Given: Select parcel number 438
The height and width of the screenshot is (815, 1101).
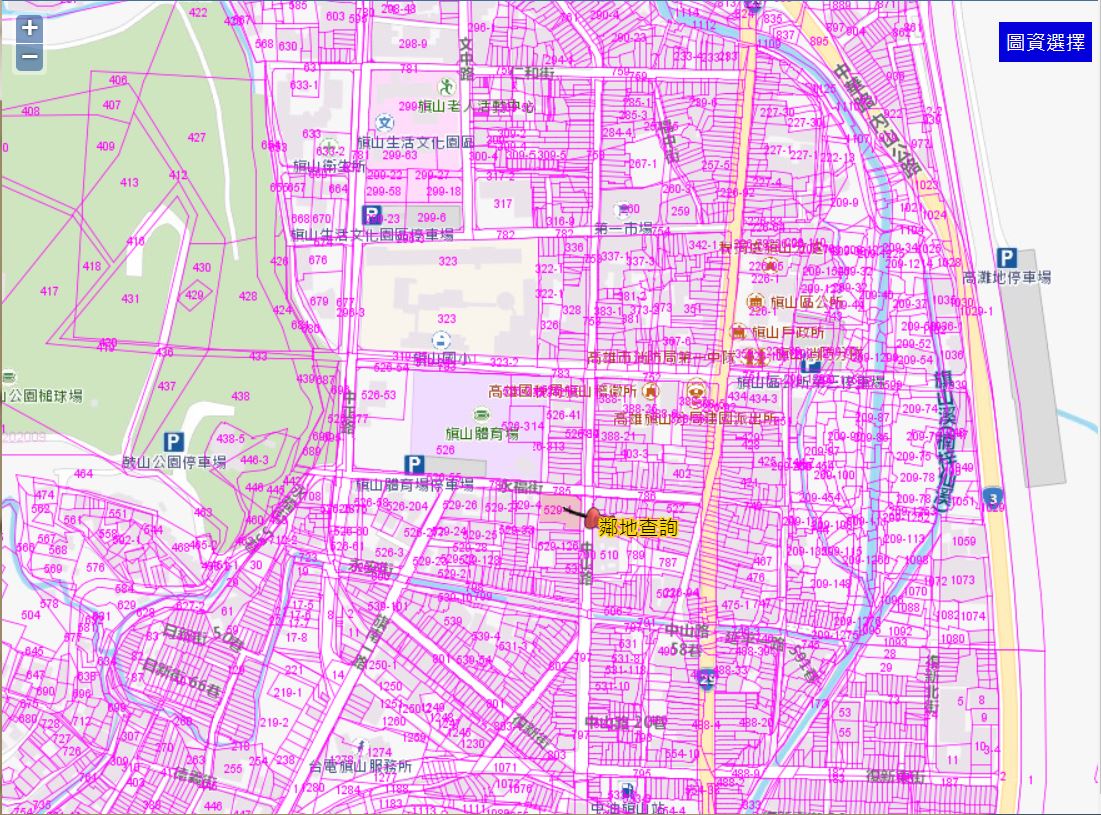Looking at the screenshot, I should tap(241, 396).
